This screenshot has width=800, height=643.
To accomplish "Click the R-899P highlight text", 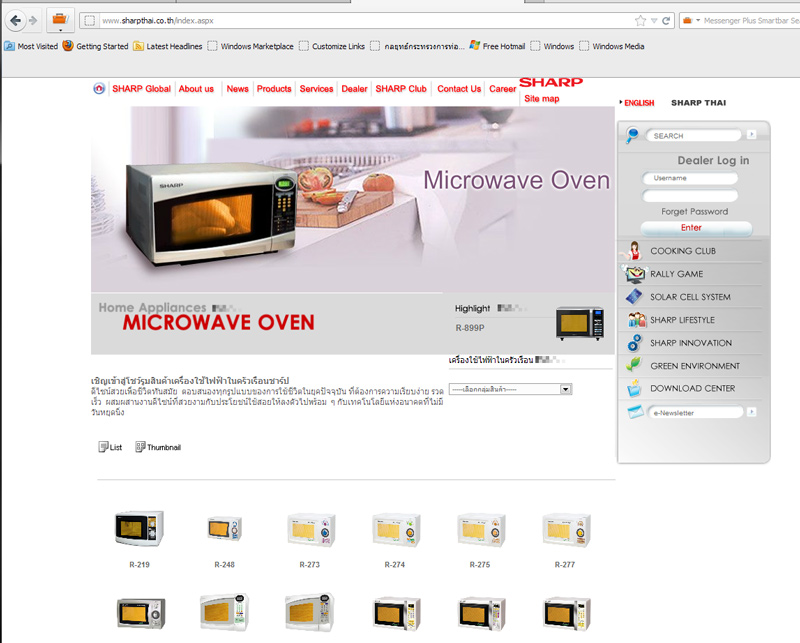I will 470,328.
